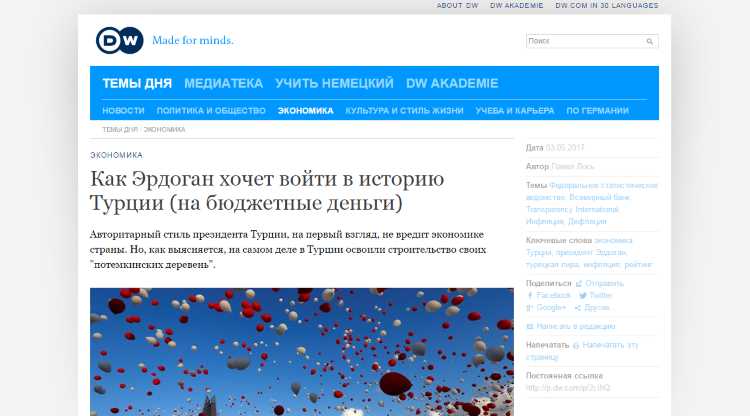Click the ЭКОНОМИКА label above headline
The width and height of the screenshot is (750, 416).
click(x=116, y=156)
